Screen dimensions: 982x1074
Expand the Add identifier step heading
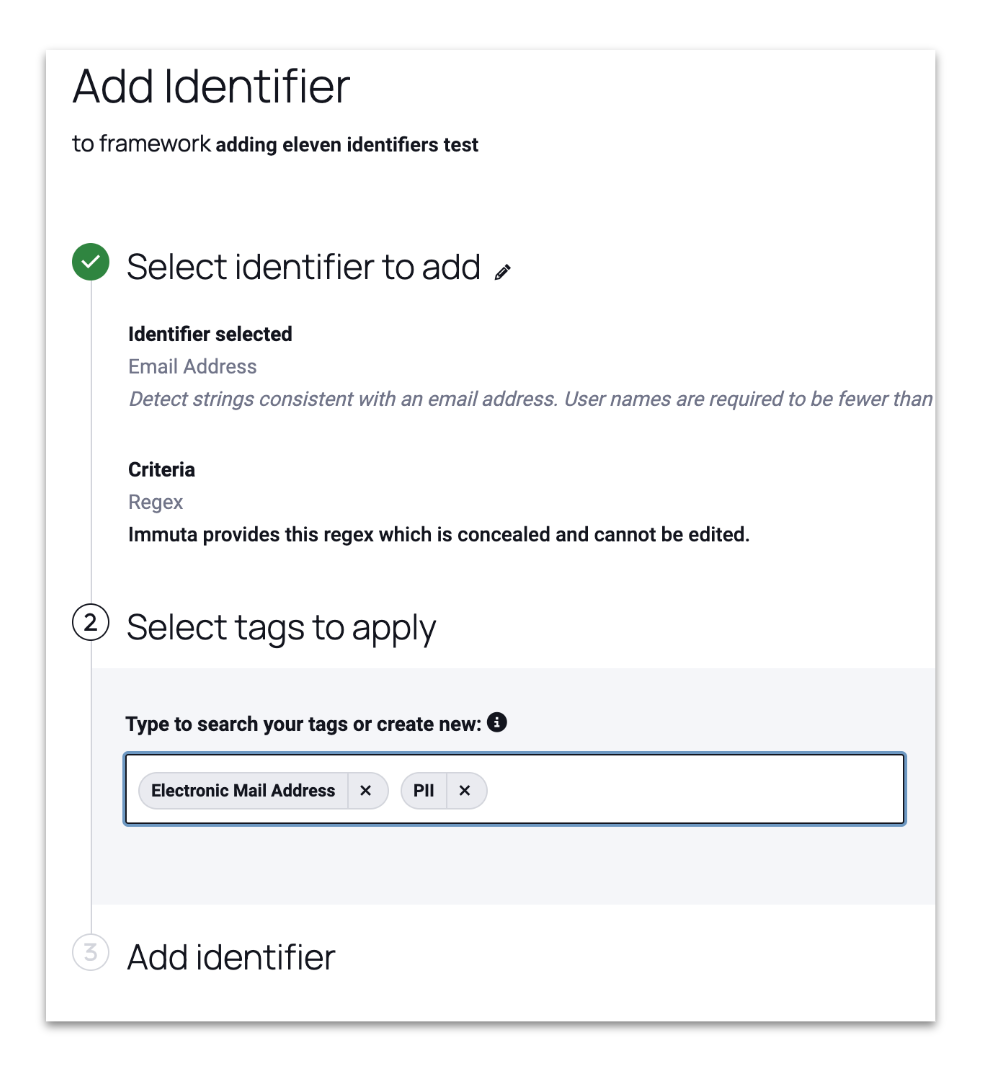click(231, 957)
